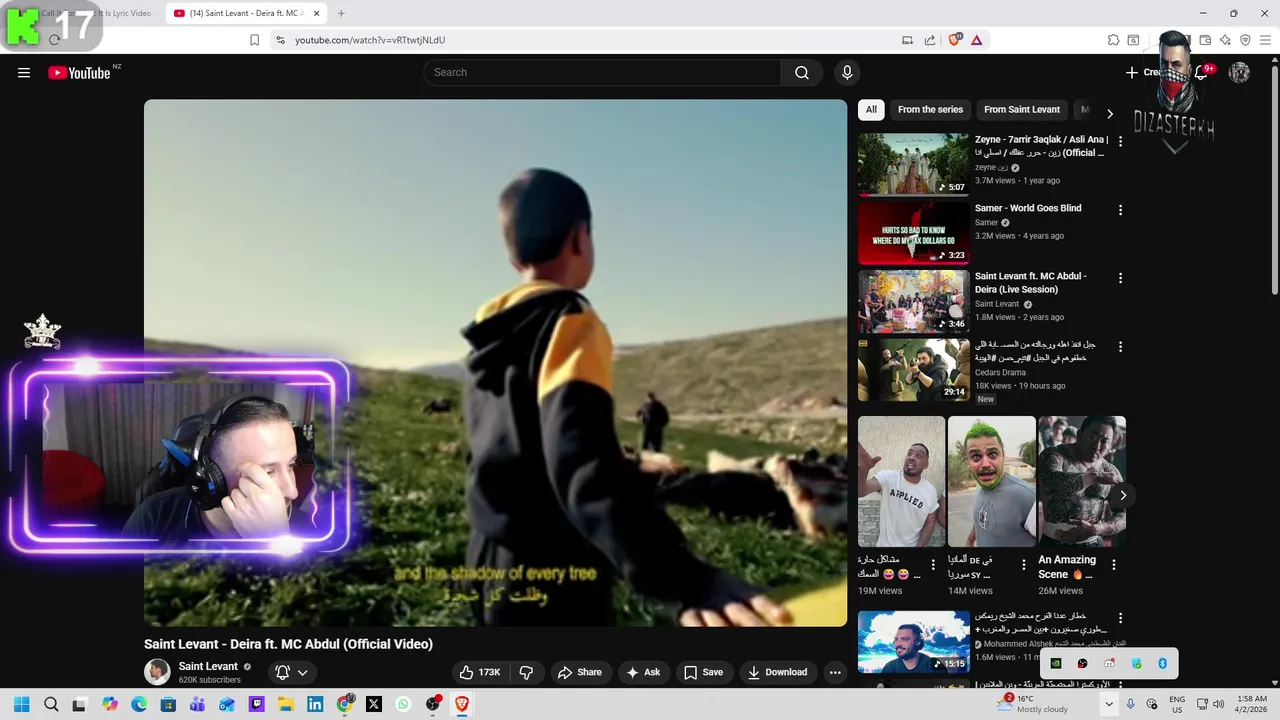Show next Shorts with arrow button
This screenshot has height=720, width=1280.
click(x=1122, y=495)
